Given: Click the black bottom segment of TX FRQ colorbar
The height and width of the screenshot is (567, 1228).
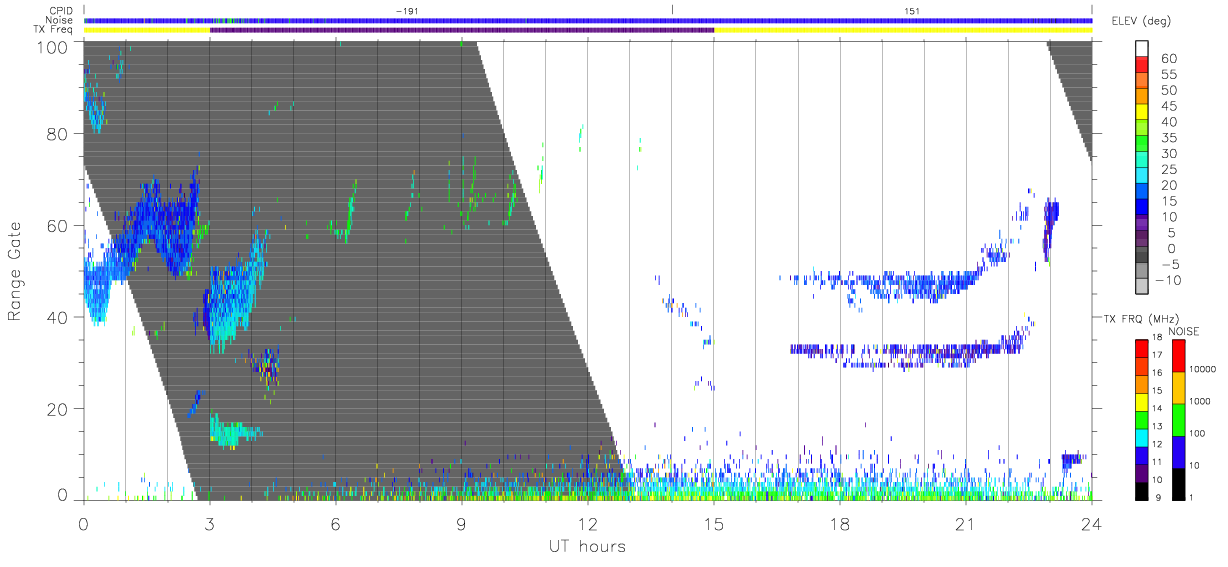Looking at the screenshot, I should (1142, 490).
